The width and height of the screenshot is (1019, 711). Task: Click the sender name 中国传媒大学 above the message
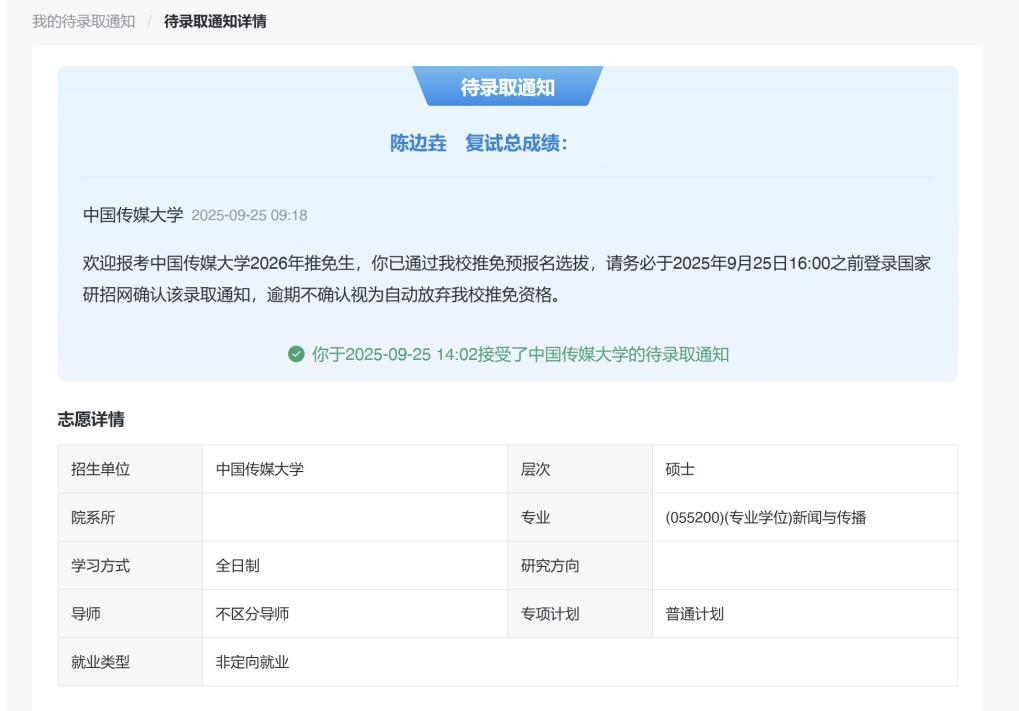(133, 215)
